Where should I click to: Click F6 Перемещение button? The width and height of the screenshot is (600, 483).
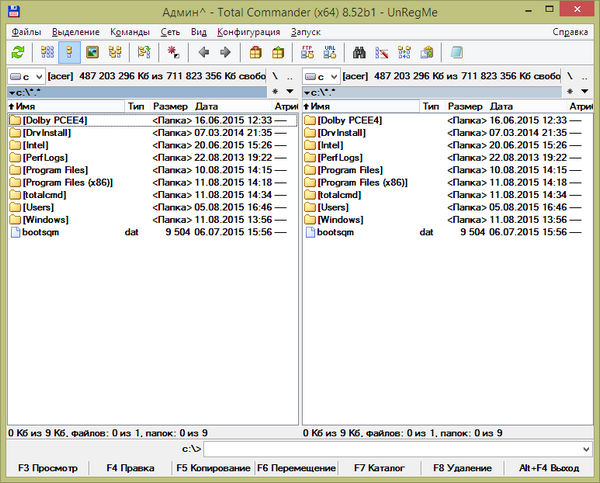(x=296, y=468)
